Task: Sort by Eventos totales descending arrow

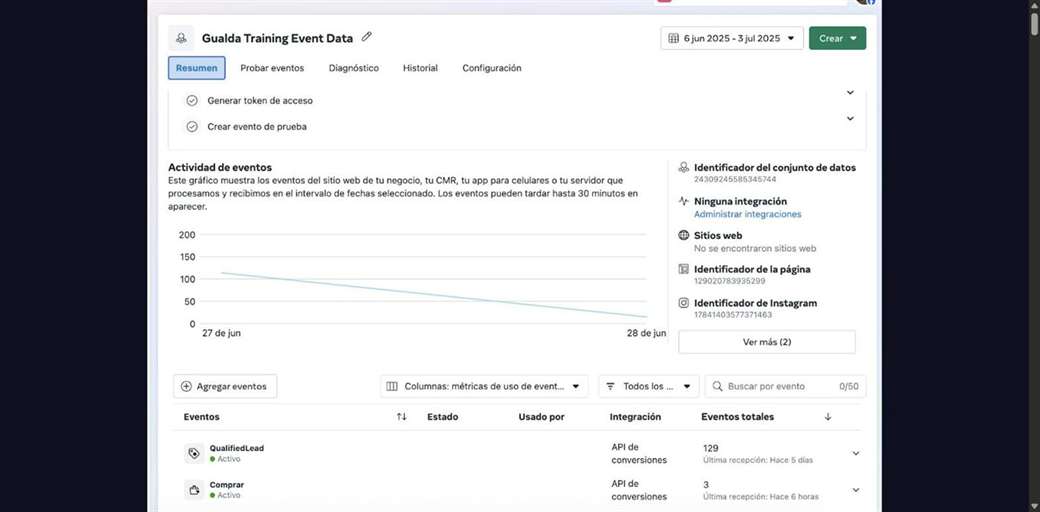Action: [x=828, y=417]
